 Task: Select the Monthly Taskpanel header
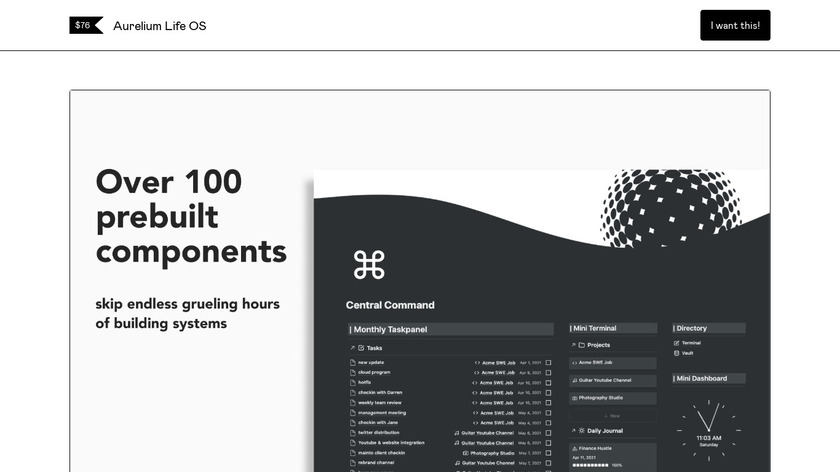[x=451, y=329]
